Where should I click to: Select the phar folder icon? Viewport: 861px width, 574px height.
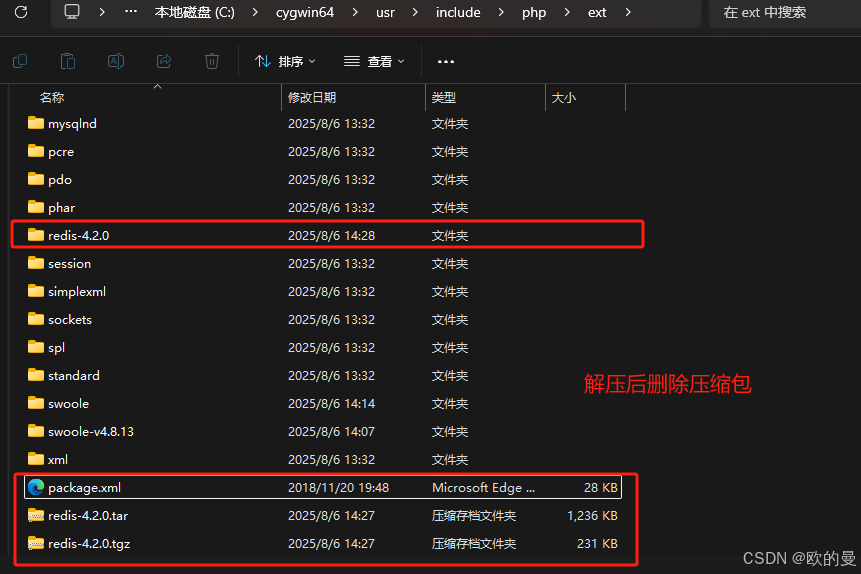point(36,207)
